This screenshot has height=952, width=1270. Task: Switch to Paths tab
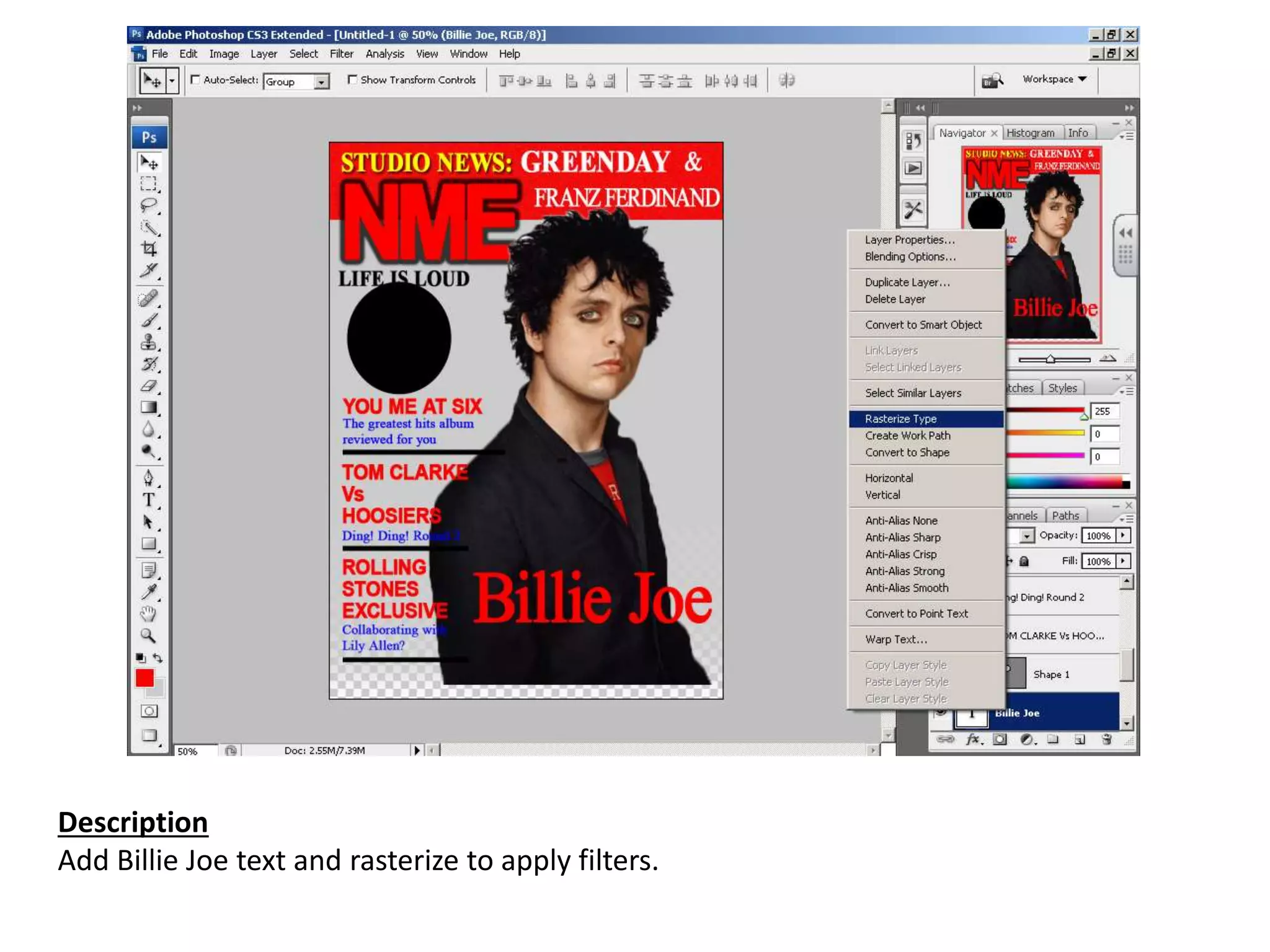(x=1065, y=516)
